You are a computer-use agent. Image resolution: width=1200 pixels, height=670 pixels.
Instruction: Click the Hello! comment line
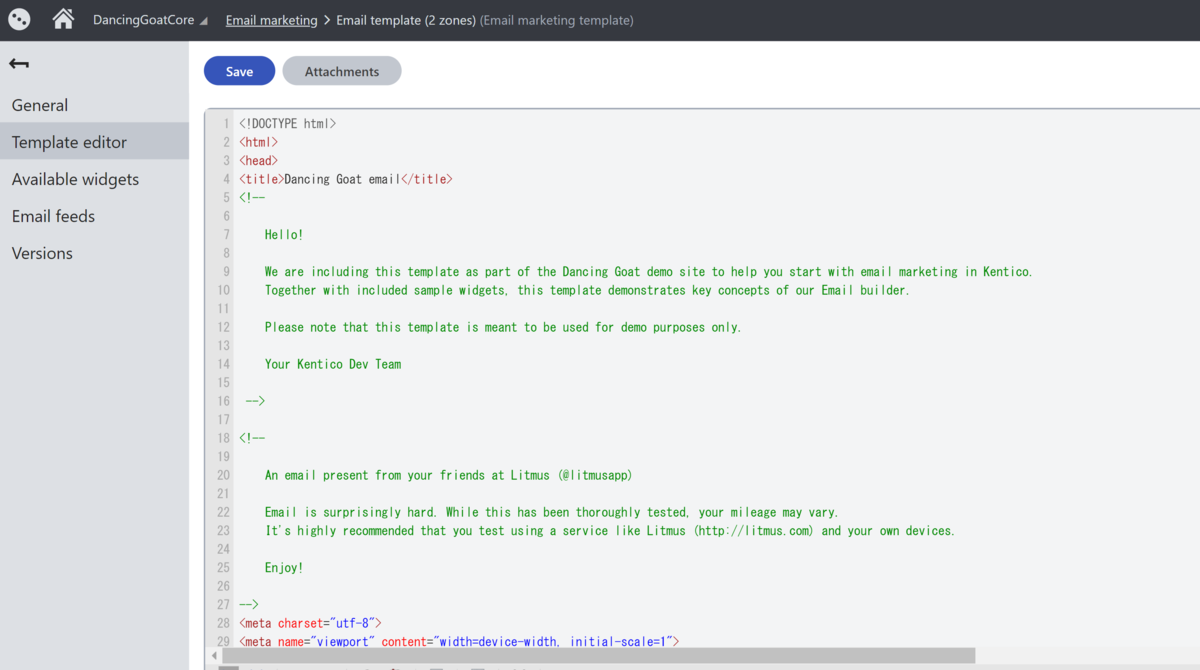click(x=284, y=235)
